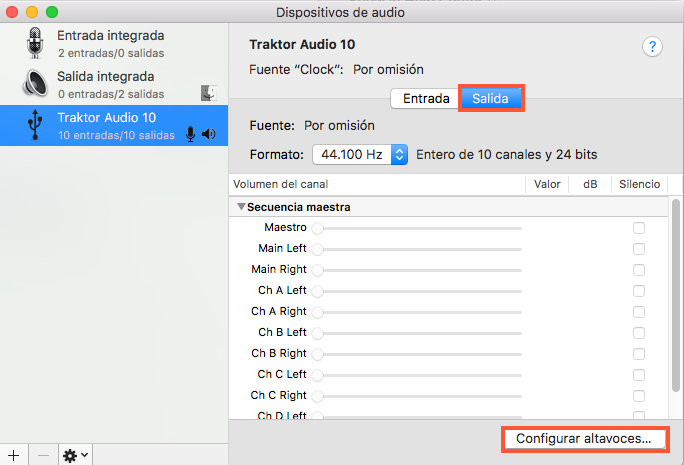The width and height of the screenshot is (684, 465).
Task: Mute the Ch A Right channel
Action: click(x=639, y=312)
